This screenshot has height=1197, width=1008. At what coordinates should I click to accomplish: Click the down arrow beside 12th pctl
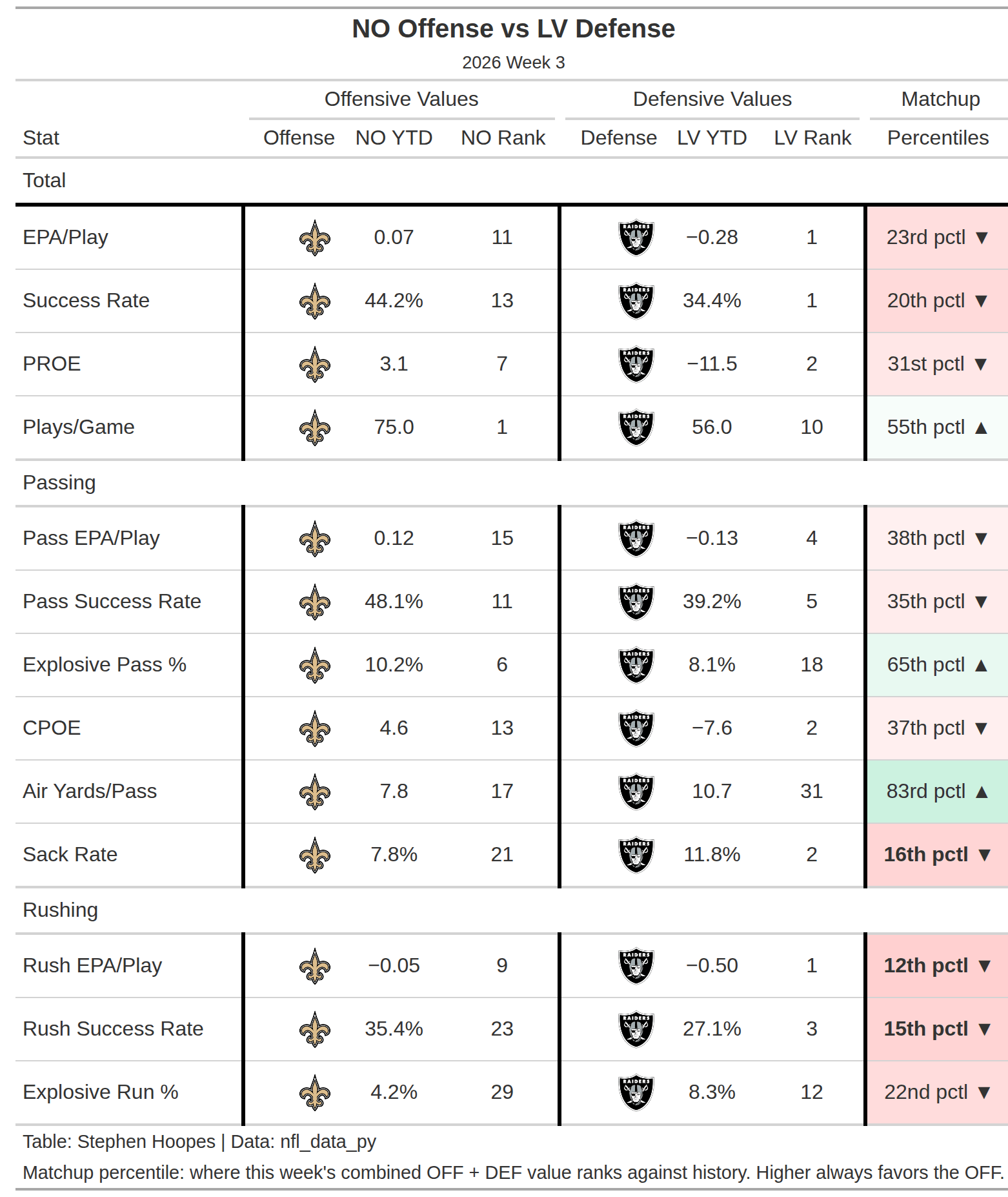(984, 966)
